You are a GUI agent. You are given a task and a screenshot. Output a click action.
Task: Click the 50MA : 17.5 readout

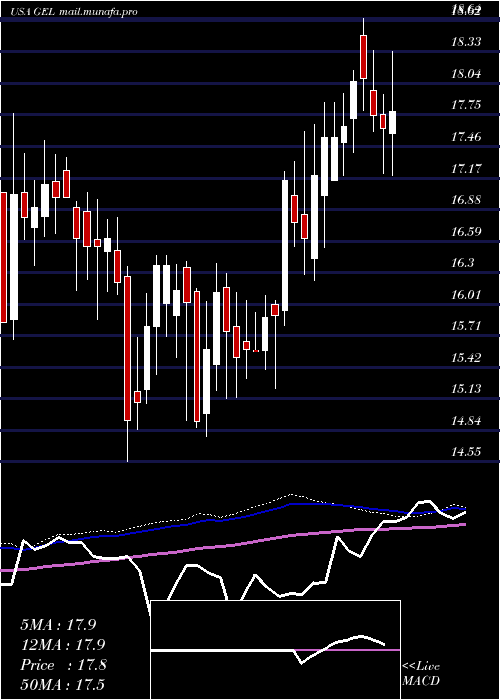pos(62,684)
